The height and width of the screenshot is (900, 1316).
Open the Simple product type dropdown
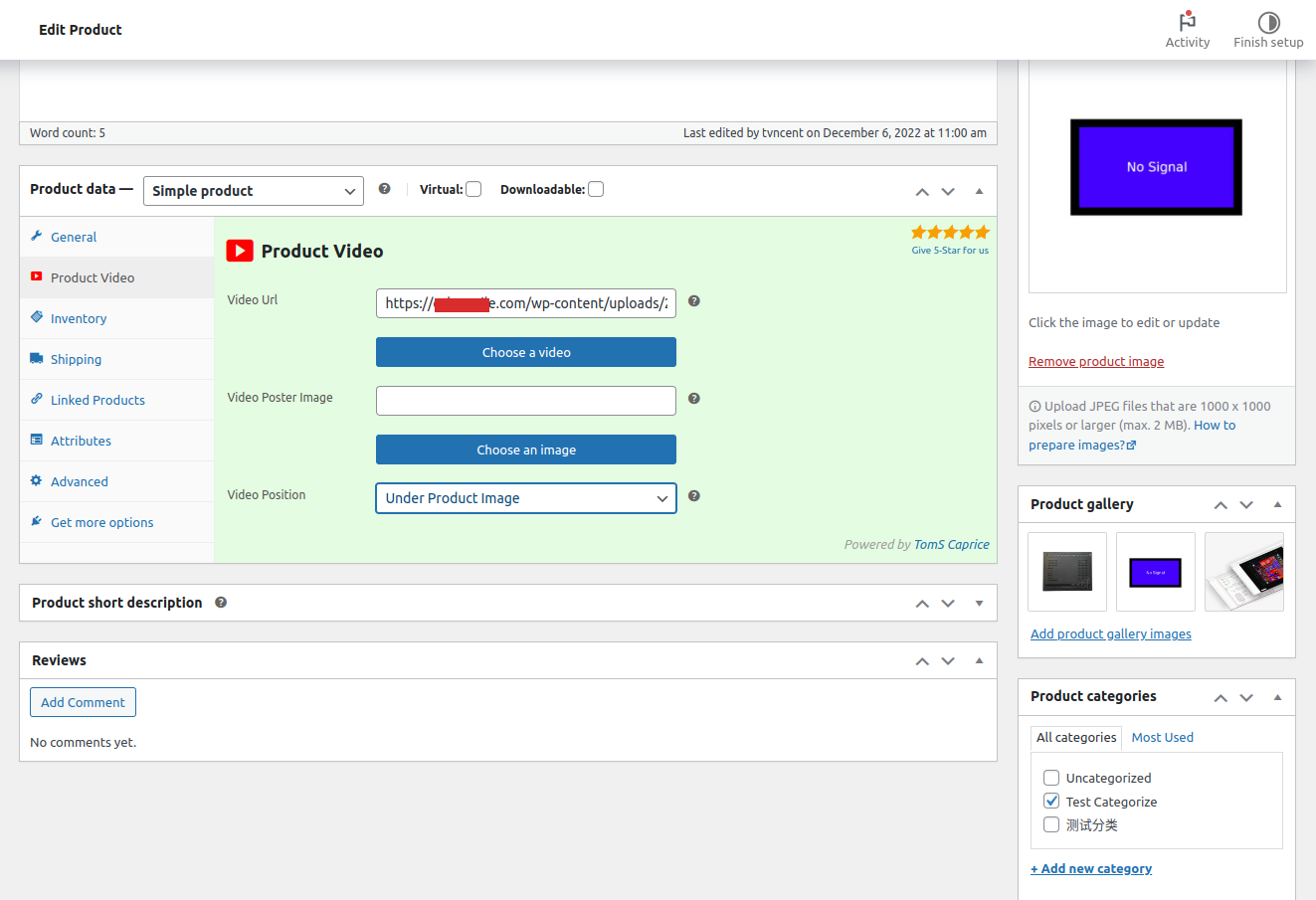254,191
